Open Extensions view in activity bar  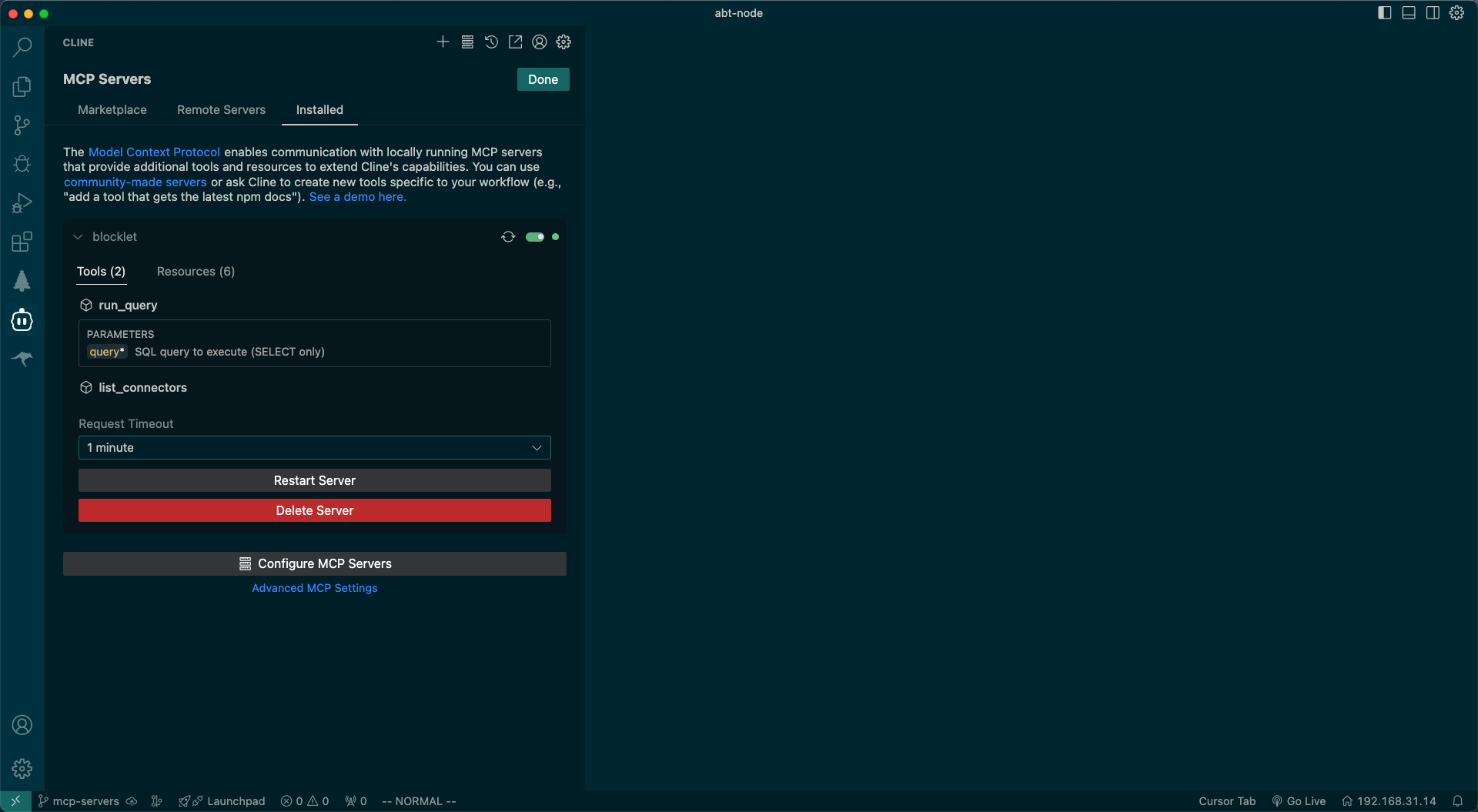click(22, 242)
